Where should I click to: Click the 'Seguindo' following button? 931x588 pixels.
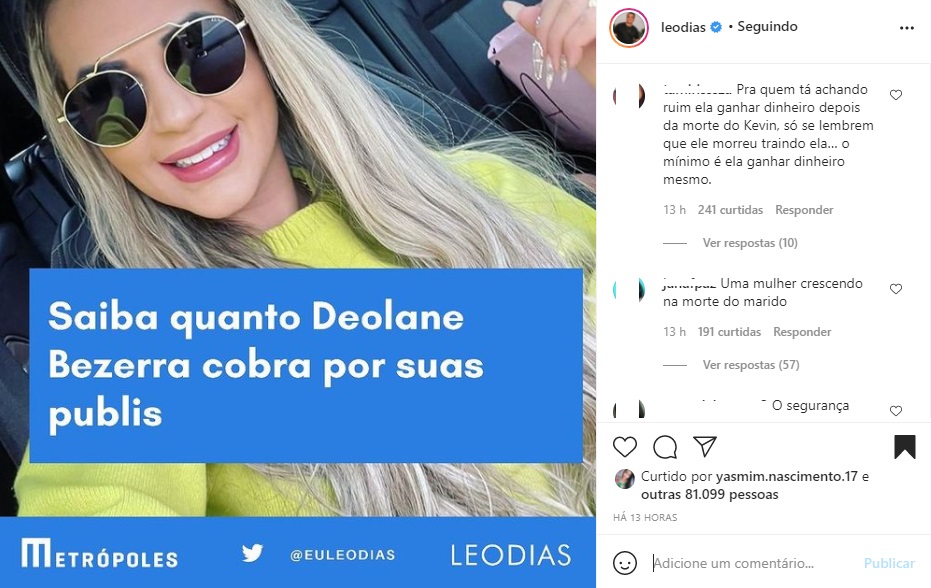point(767,27)
